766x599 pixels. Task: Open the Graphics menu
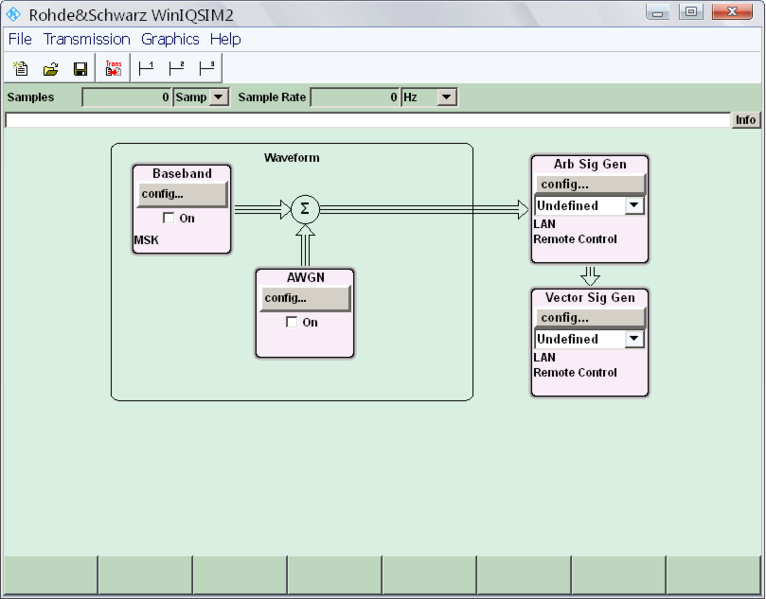[170, 39]
